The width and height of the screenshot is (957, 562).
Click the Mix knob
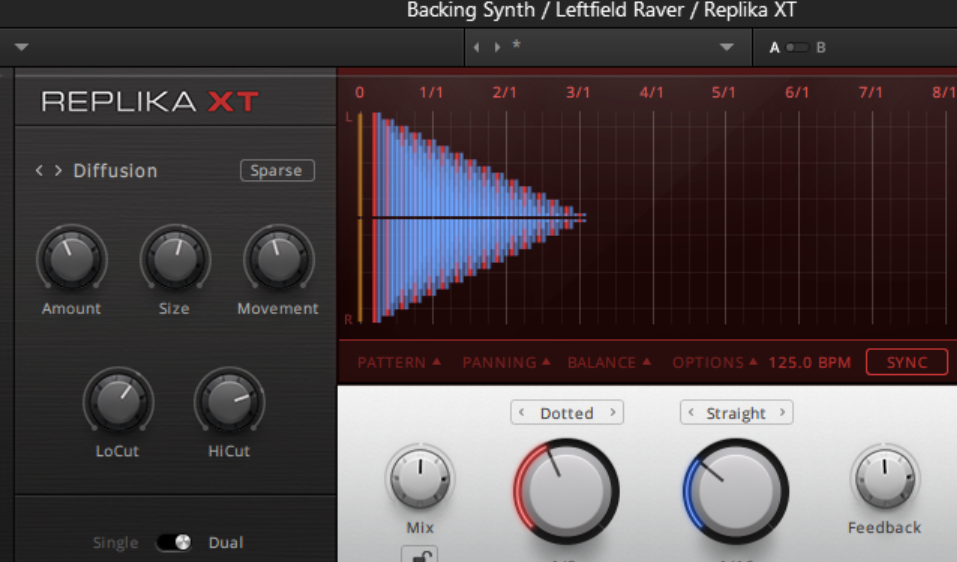click(420, 479)
